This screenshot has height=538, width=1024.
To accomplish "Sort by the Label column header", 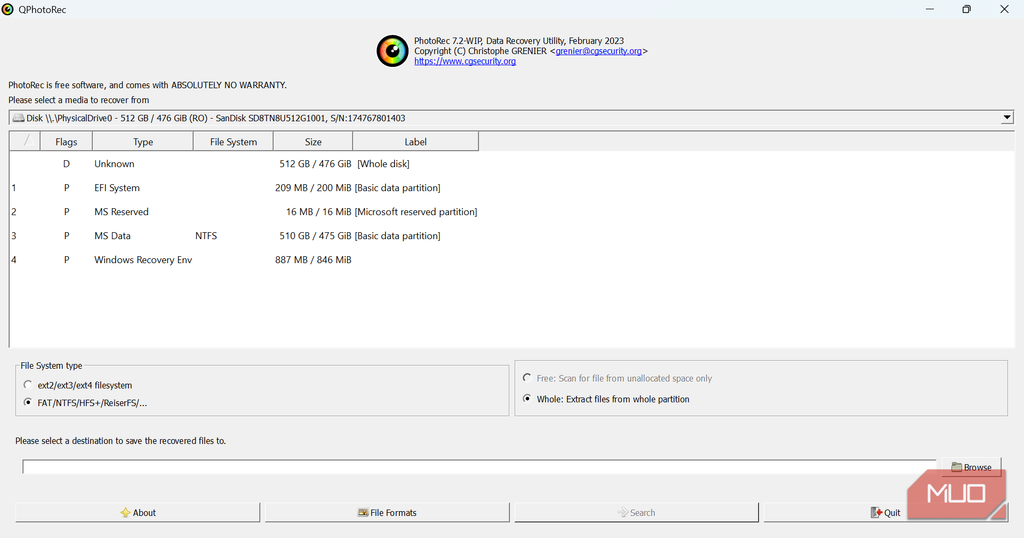I will [415, 142].
